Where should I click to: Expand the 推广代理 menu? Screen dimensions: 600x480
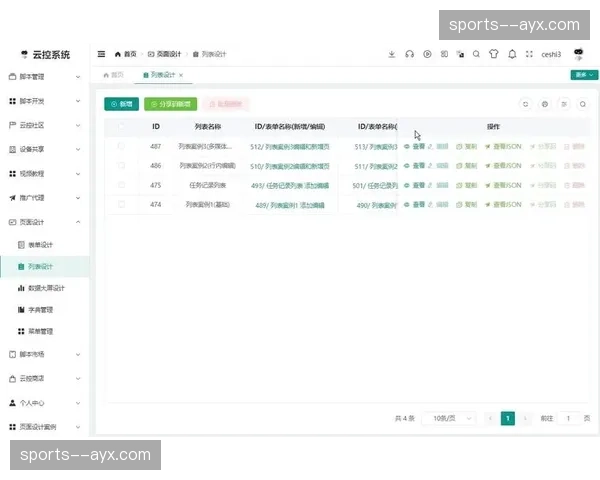pyautogui.click(x=45, y=198)
